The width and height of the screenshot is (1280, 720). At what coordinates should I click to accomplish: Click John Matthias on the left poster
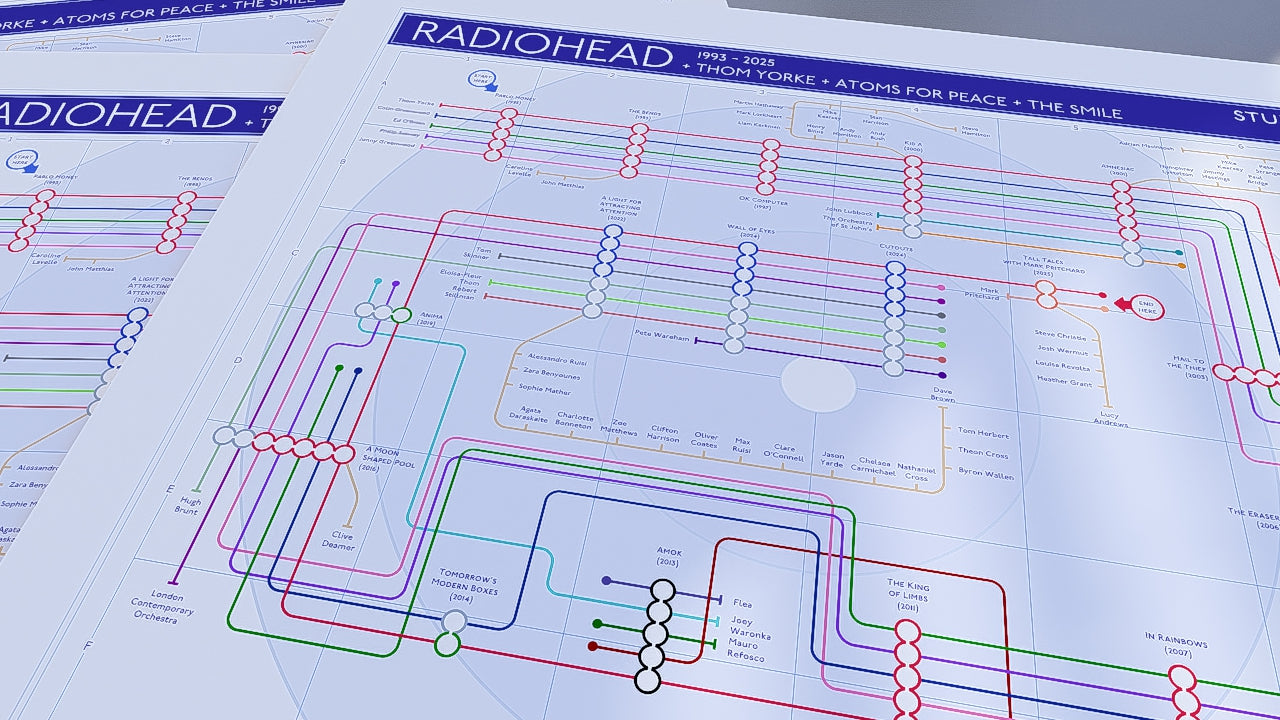[89, 267]
